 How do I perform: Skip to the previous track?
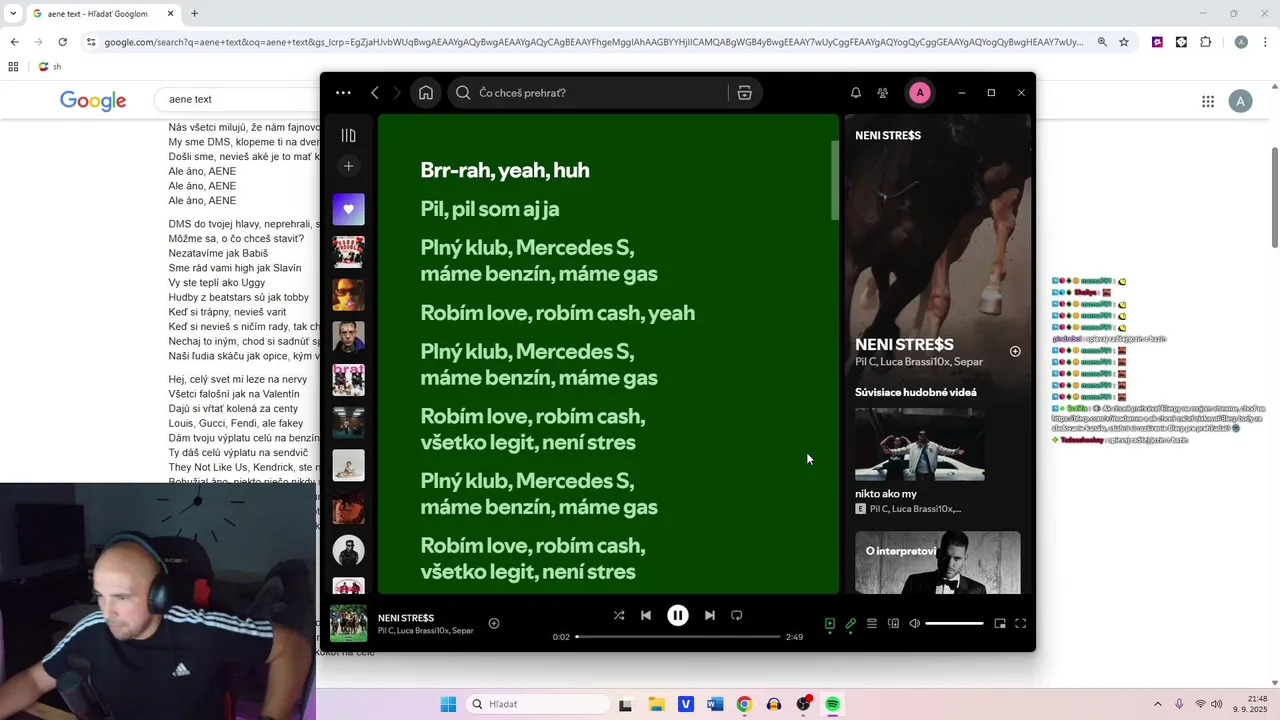646,615
